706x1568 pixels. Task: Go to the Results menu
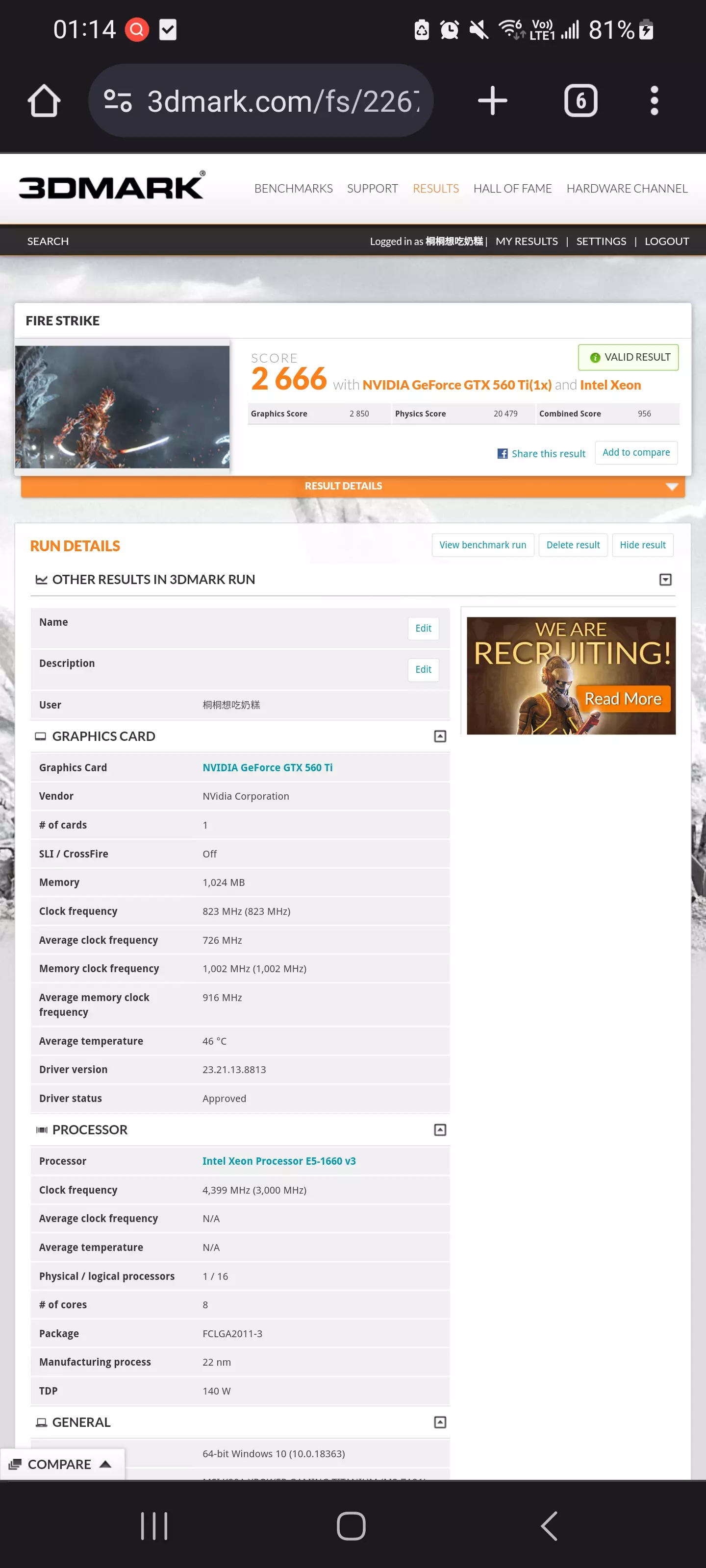435,189
